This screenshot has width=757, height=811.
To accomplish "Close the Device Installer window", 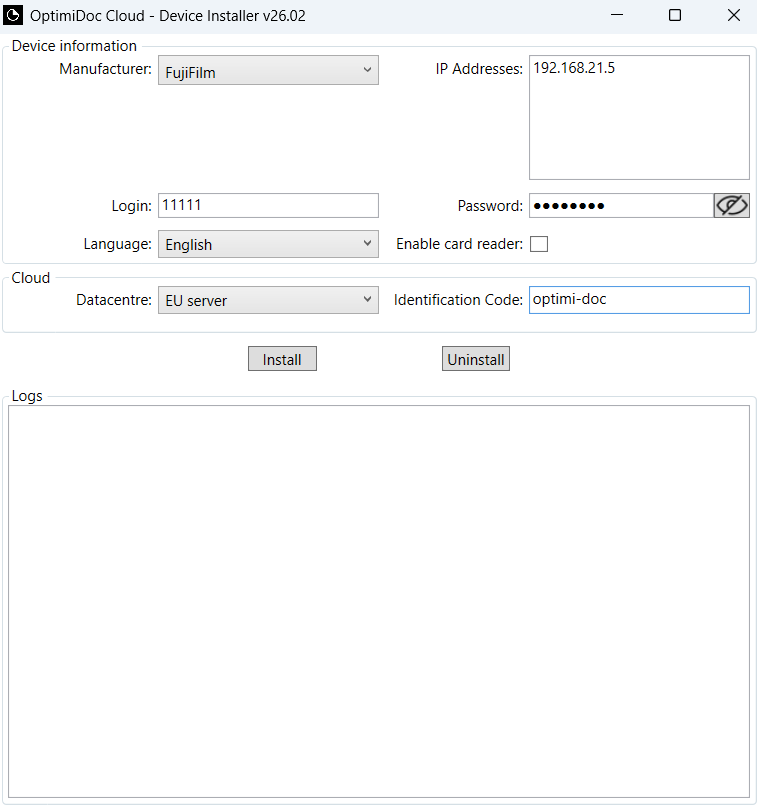I will pyautogui.click(x=733, y=15).
